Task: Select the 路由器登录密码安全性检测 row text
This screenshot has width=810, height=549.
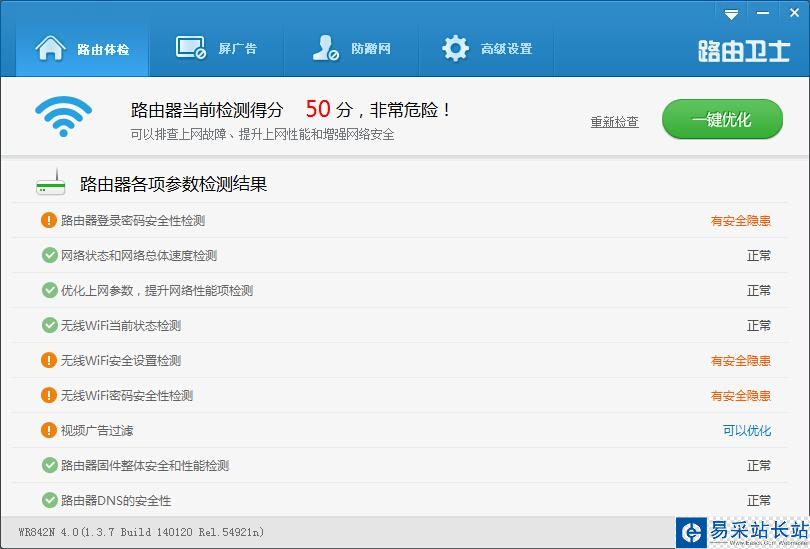Action: [133, 221]
